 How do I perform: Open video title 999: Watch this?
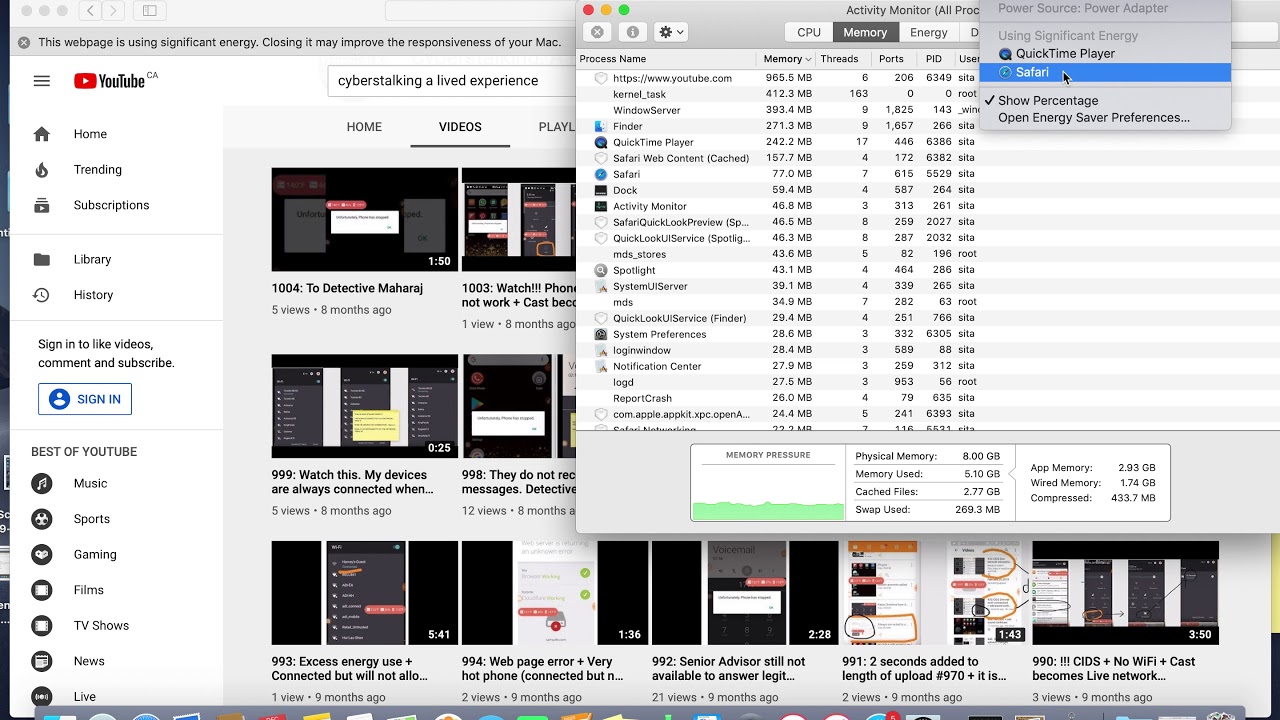(353, 482)
